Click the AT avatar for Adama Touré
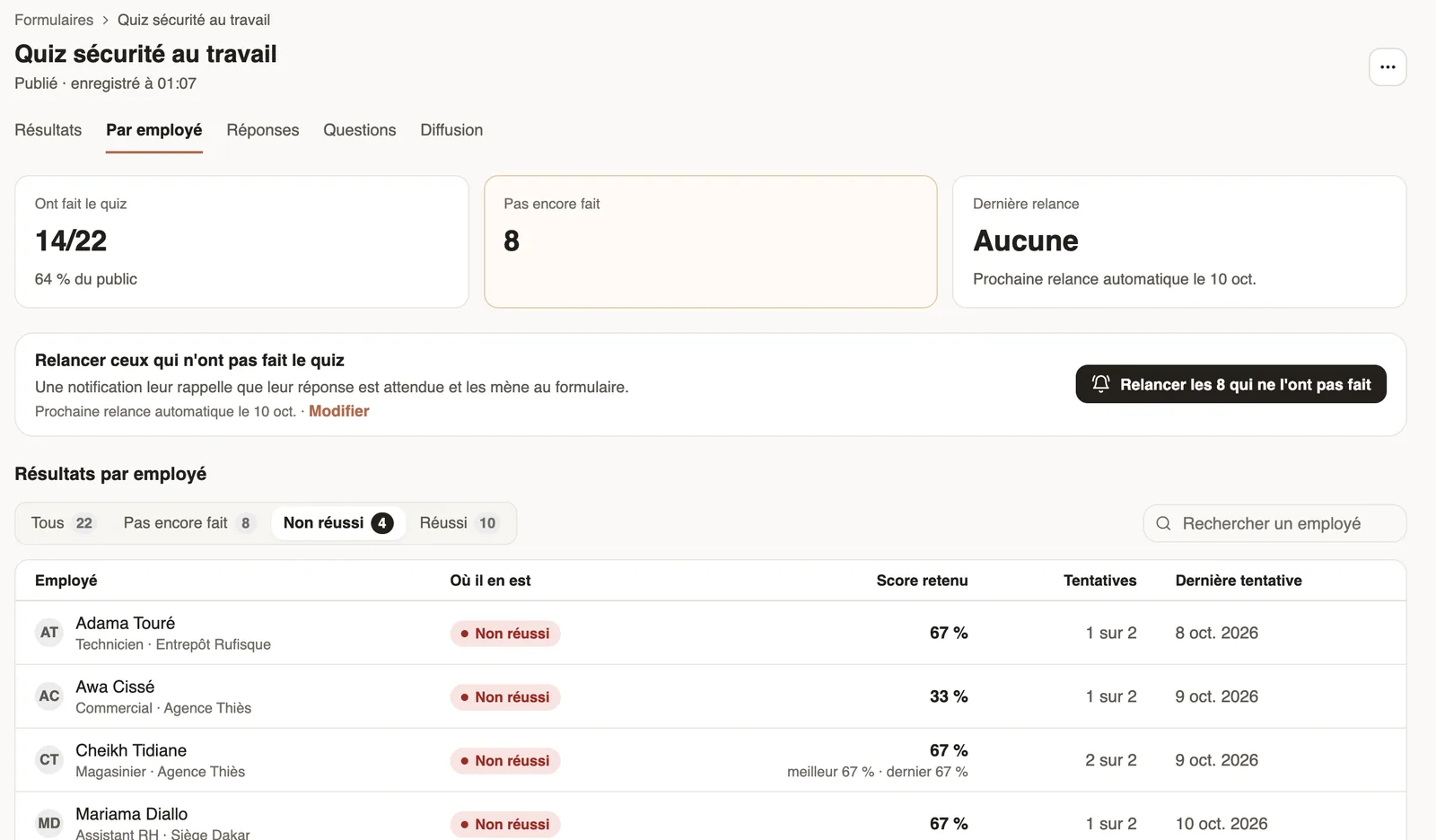The height and width of the screenshot is (840, 1436). [x=49, y=633]
